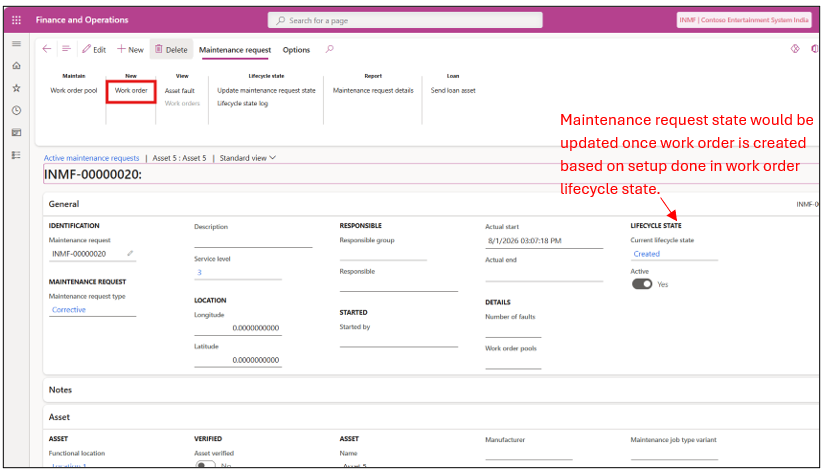The height and width of the screenshot is (469, 823).
Task: Open Maintenance request details report
Action: click(373, 90)
